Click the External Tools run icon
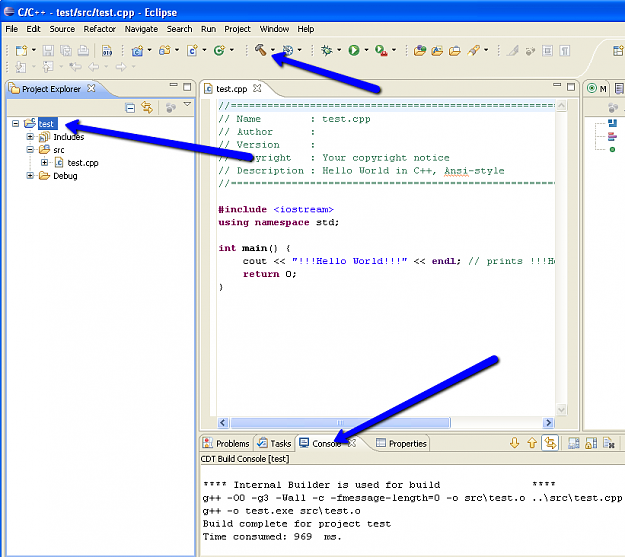The width and height of the screenshot is (625, 557). (x=381, y=51)
